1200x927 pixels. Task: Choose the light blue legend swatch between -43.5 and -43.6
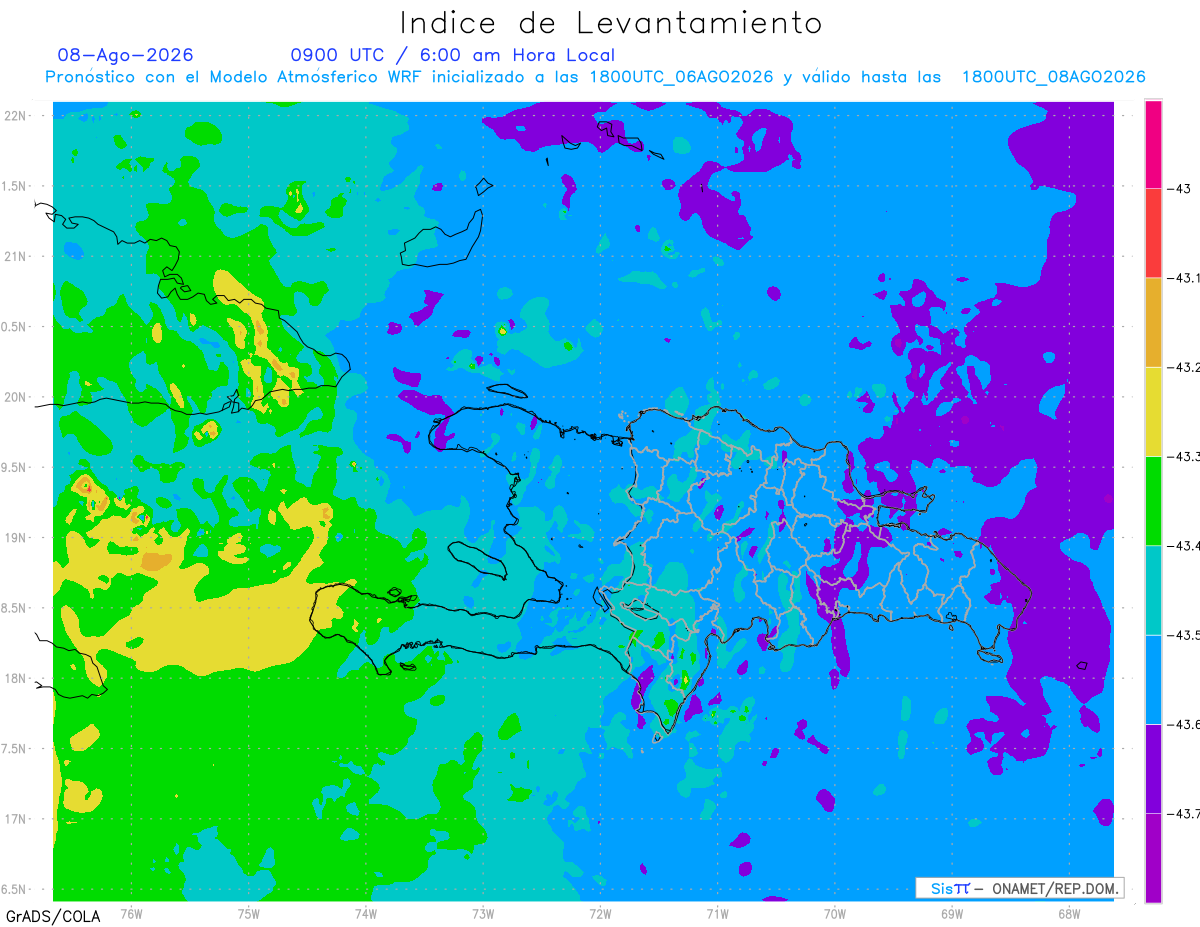coord(1153,679)
